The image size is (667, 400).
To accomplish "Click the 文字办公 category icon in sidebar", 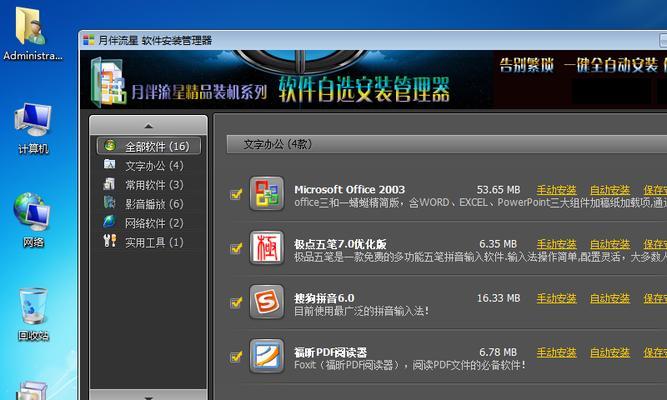I will [110, 164].
